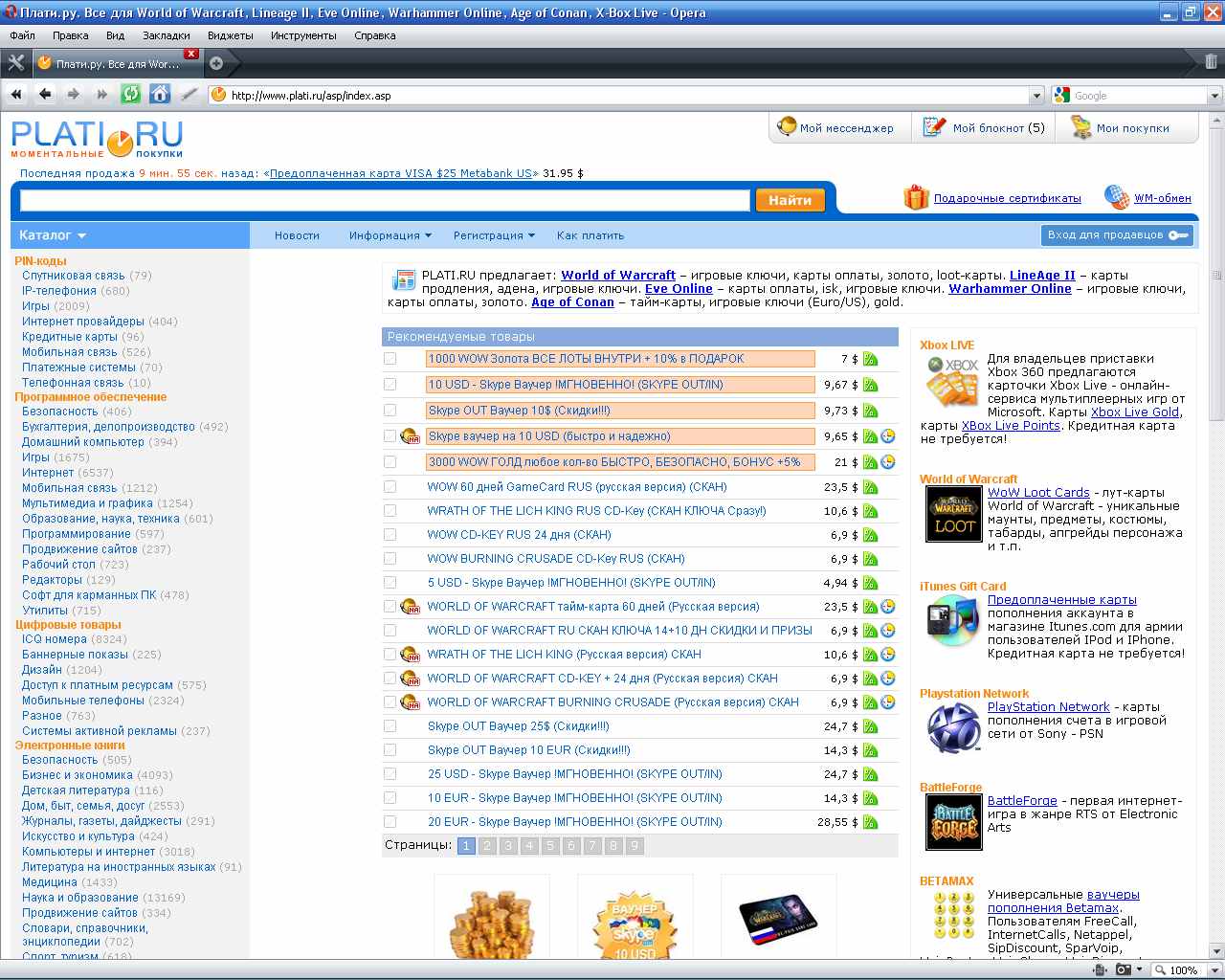Expand the Информация menu
The image size is (1225, 980).
tap(390, 235)
